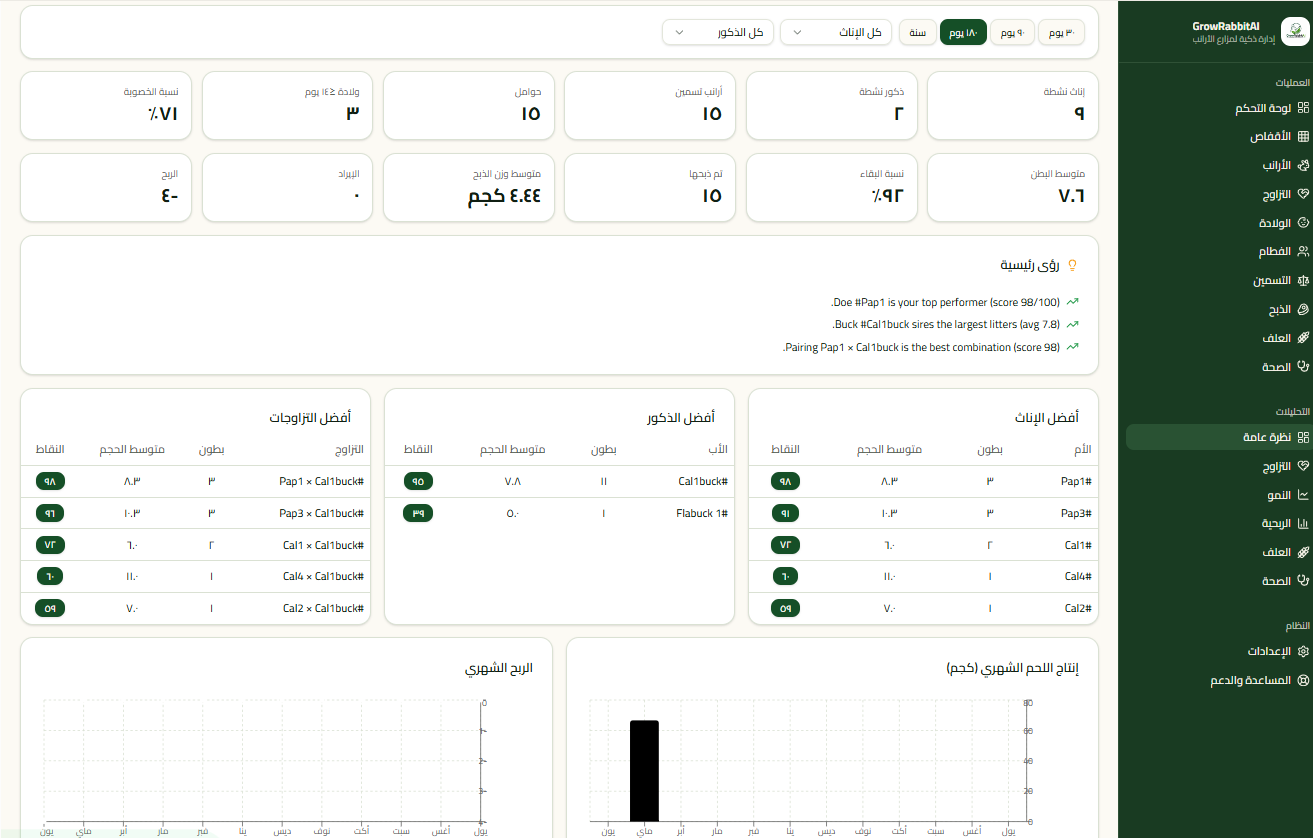Click the #Pap3 row in أفضل الإناث
Viewport: 1313px width, 838px height.
[923, 513]
